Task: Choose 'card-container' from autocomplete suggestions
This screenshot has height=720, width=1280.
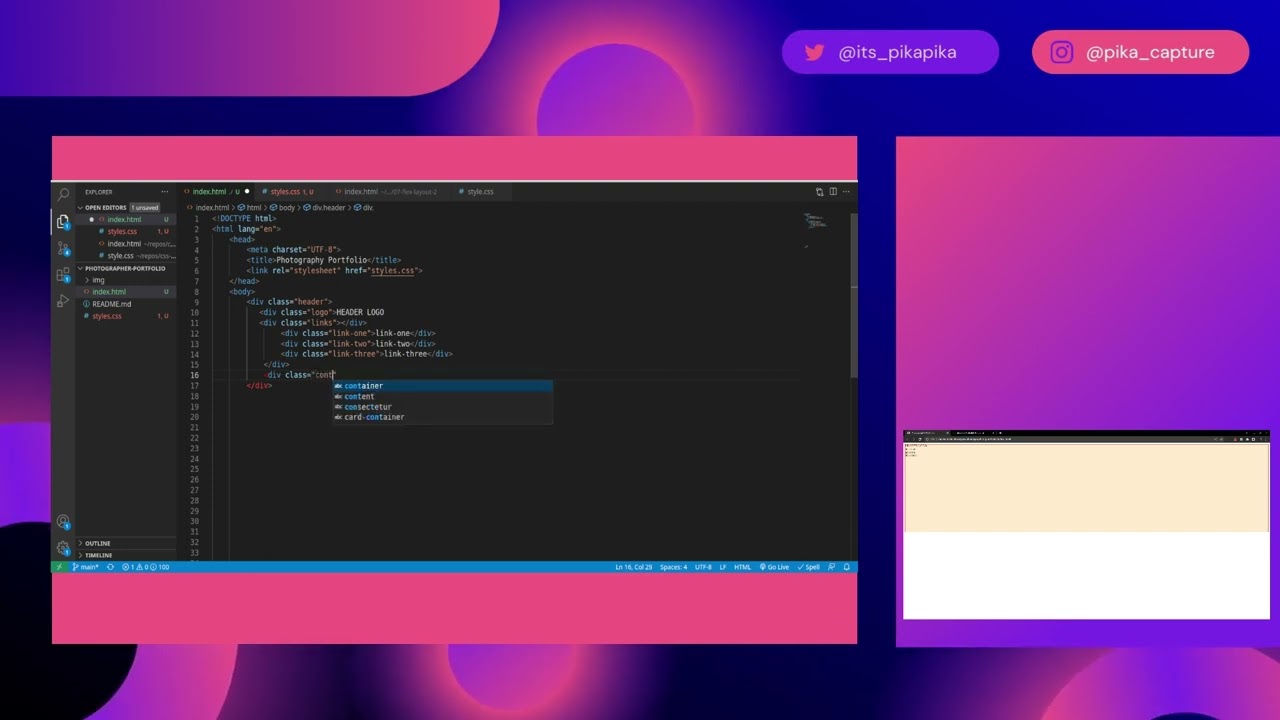Action: click(442, 417)
